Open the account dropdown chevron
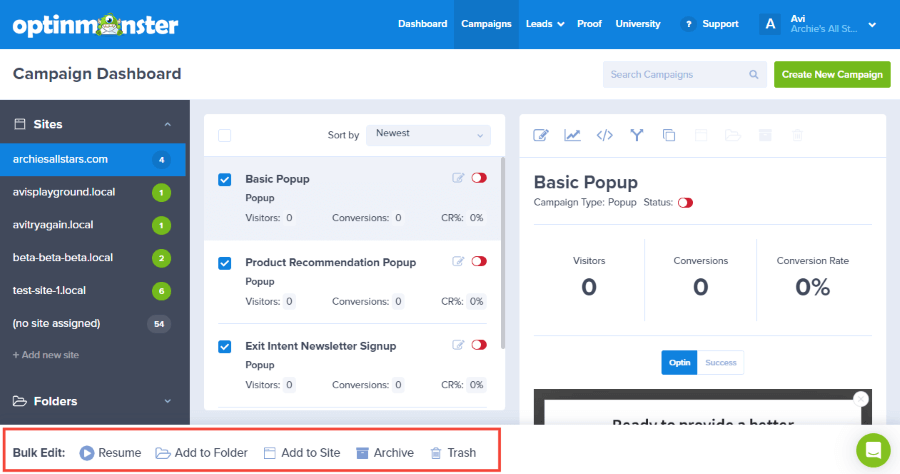900x474 pixels. [872, 25]
